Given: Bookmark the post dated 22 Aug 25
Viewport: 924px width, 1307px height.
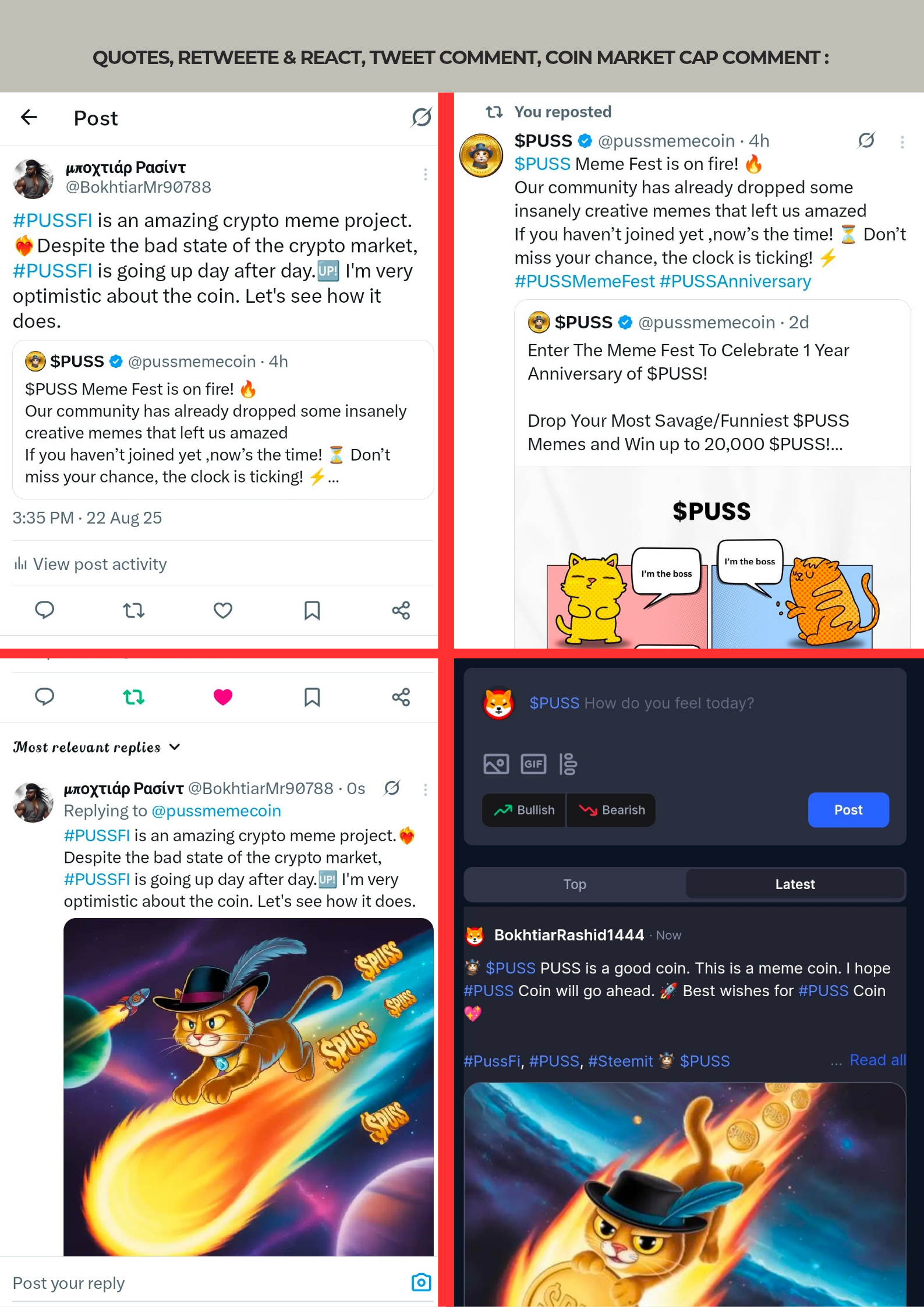Looking at the screenshot, I should coord(312,610).
